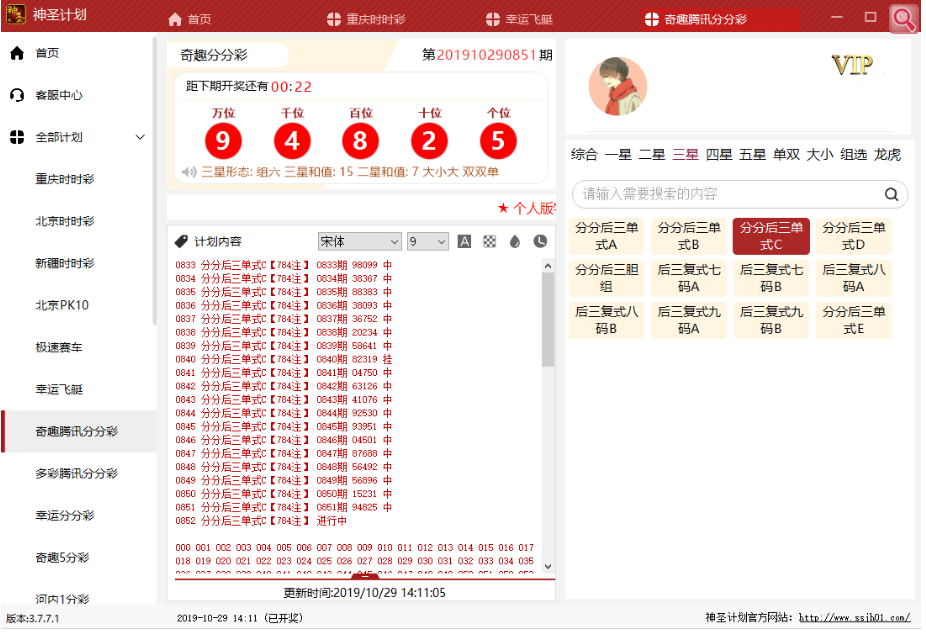Click the user avatar picture
Image resolution: width=926 pixels, height=634 pixels.
[x=617, y=86]
